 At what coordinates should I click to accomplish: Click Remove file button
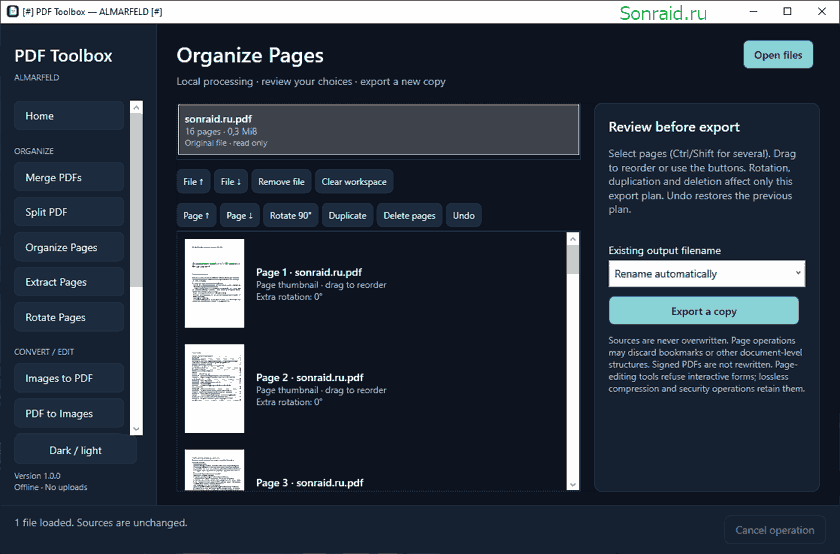click(x=281, y=182)
